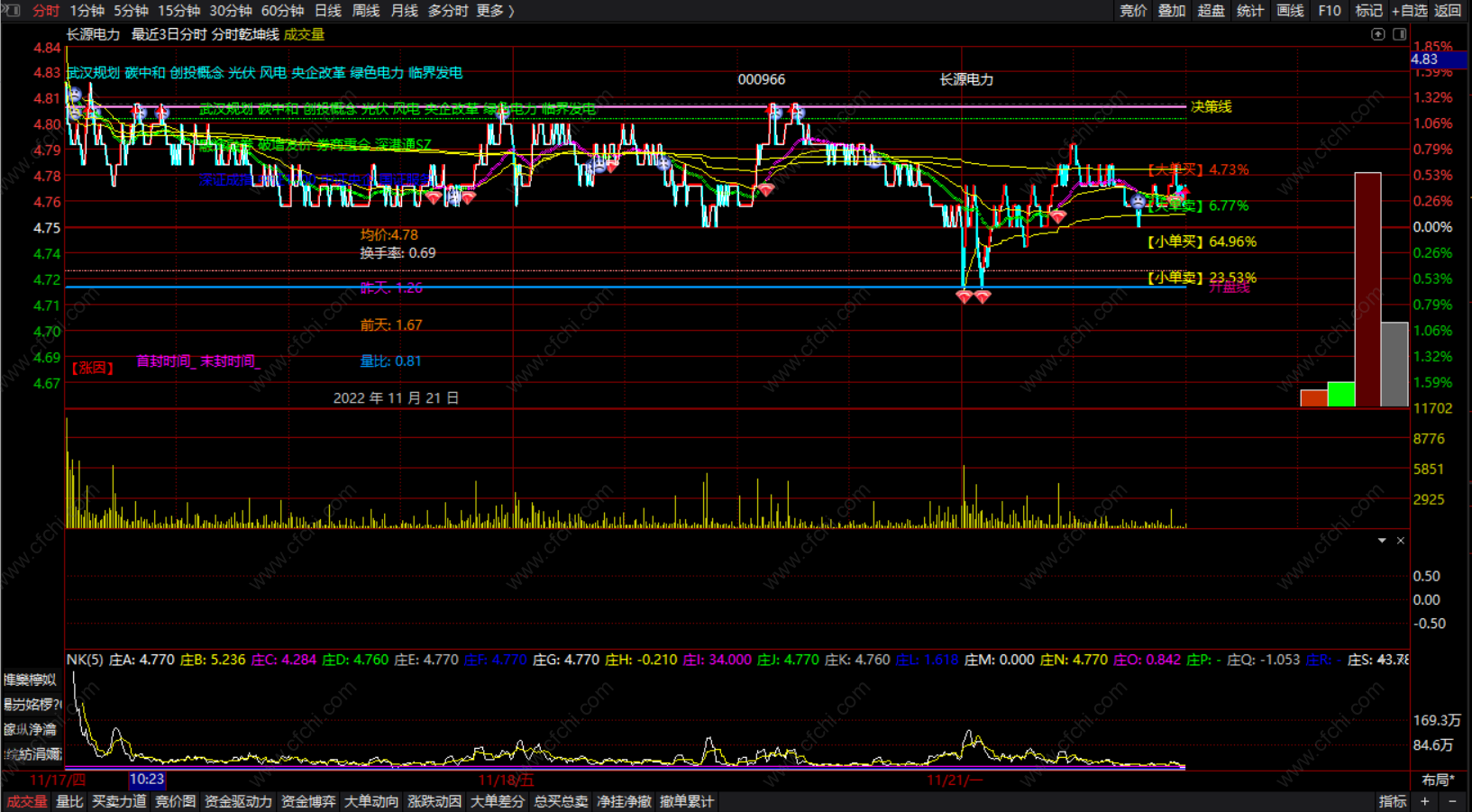Select the 资金博弈 indicator tab
The image size is (1472, 812).
click(308, 801)
